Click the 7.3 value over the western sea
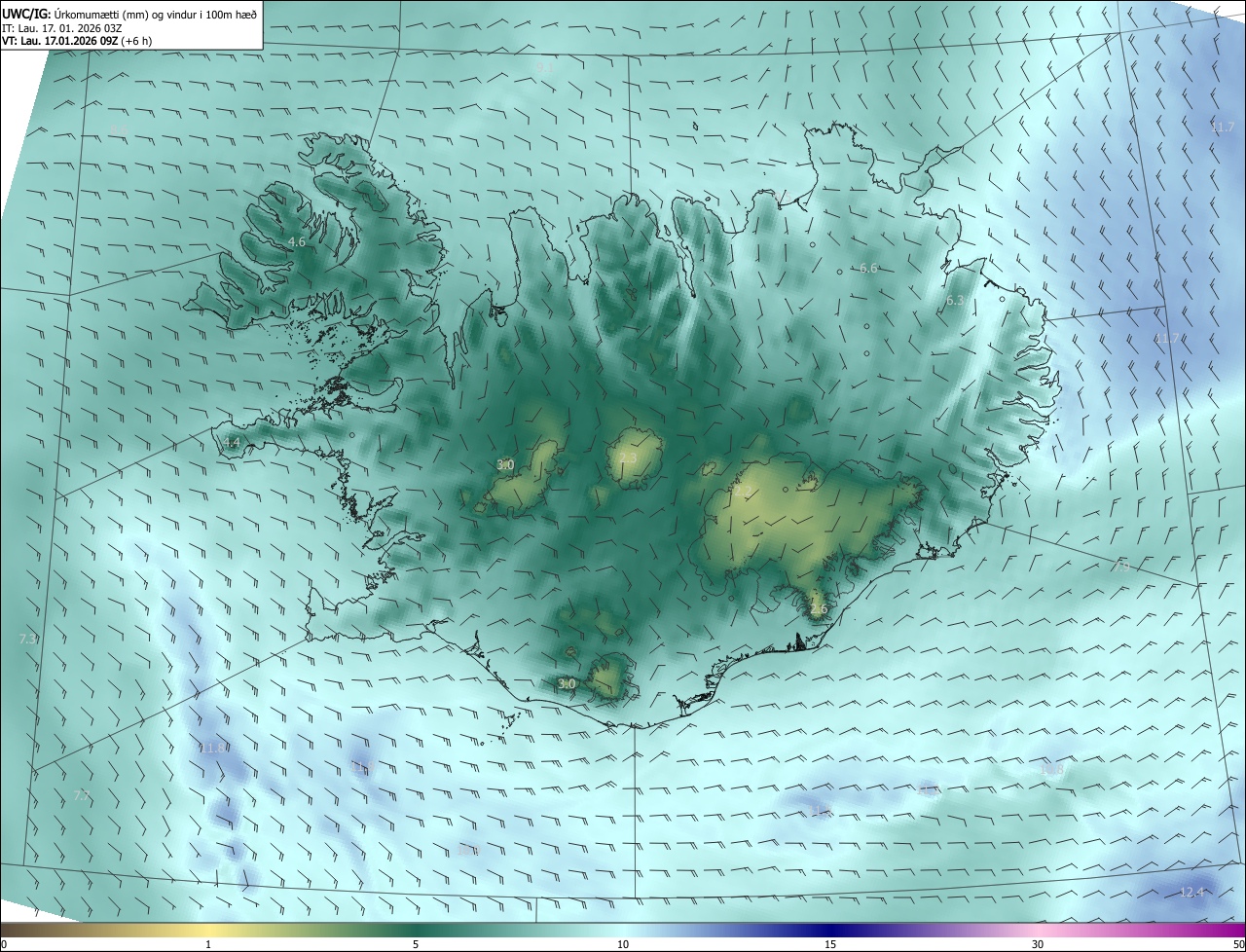1246x952 pixels. click(x=28, y=639)
